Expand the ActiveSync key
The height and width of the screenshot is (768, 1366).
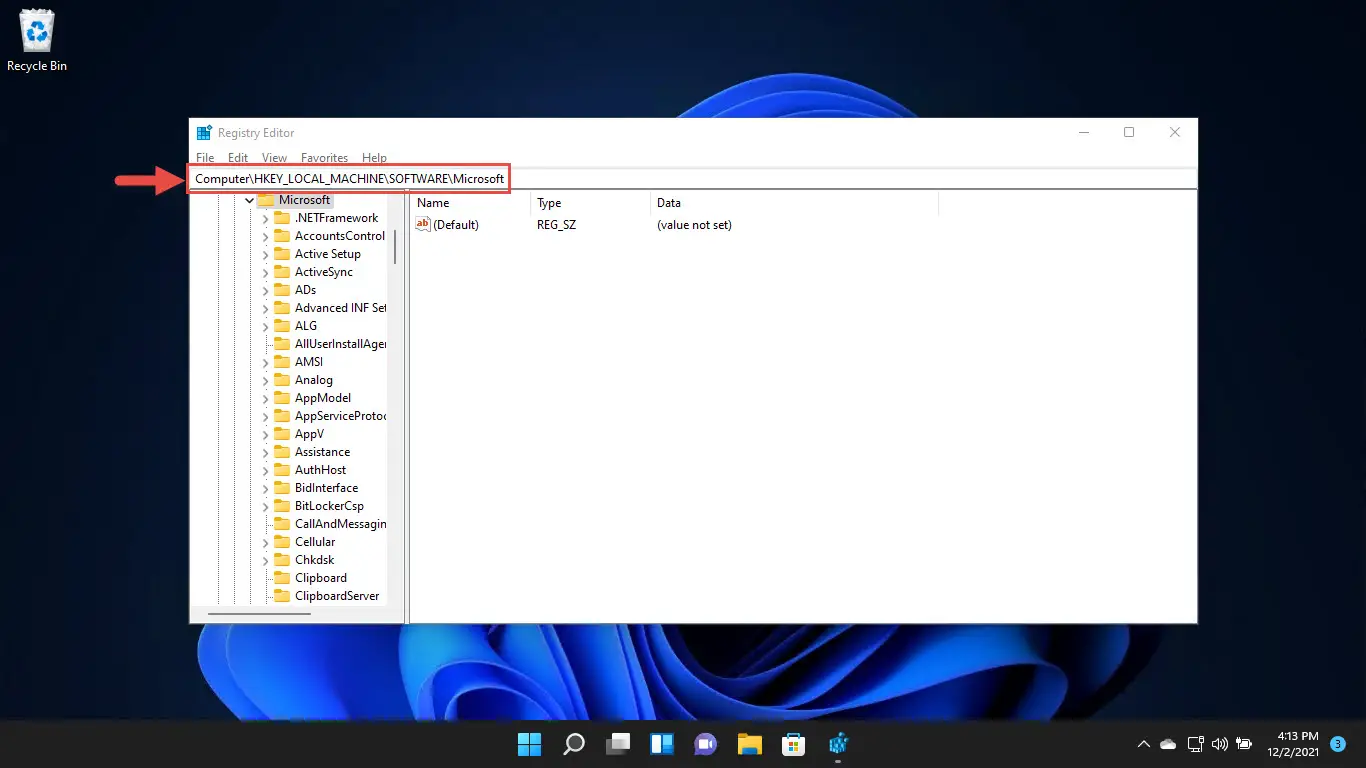pos(265,272)
